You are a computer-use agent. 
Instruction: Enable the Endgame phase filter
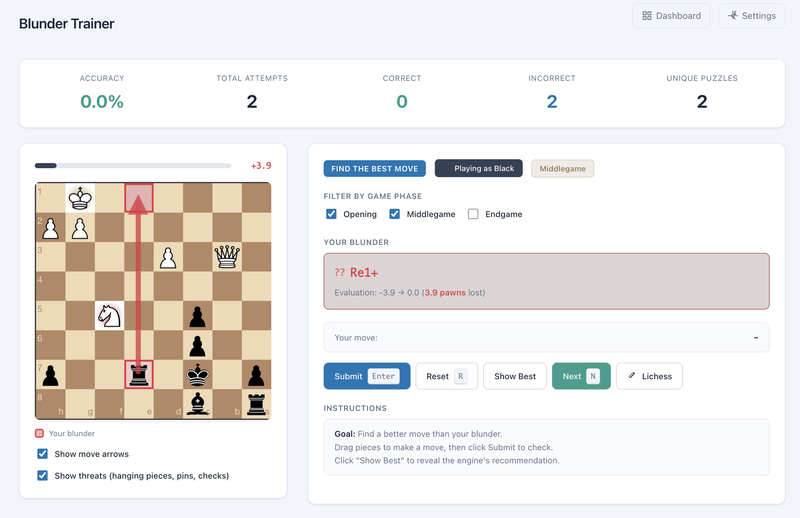coord(473,214)
